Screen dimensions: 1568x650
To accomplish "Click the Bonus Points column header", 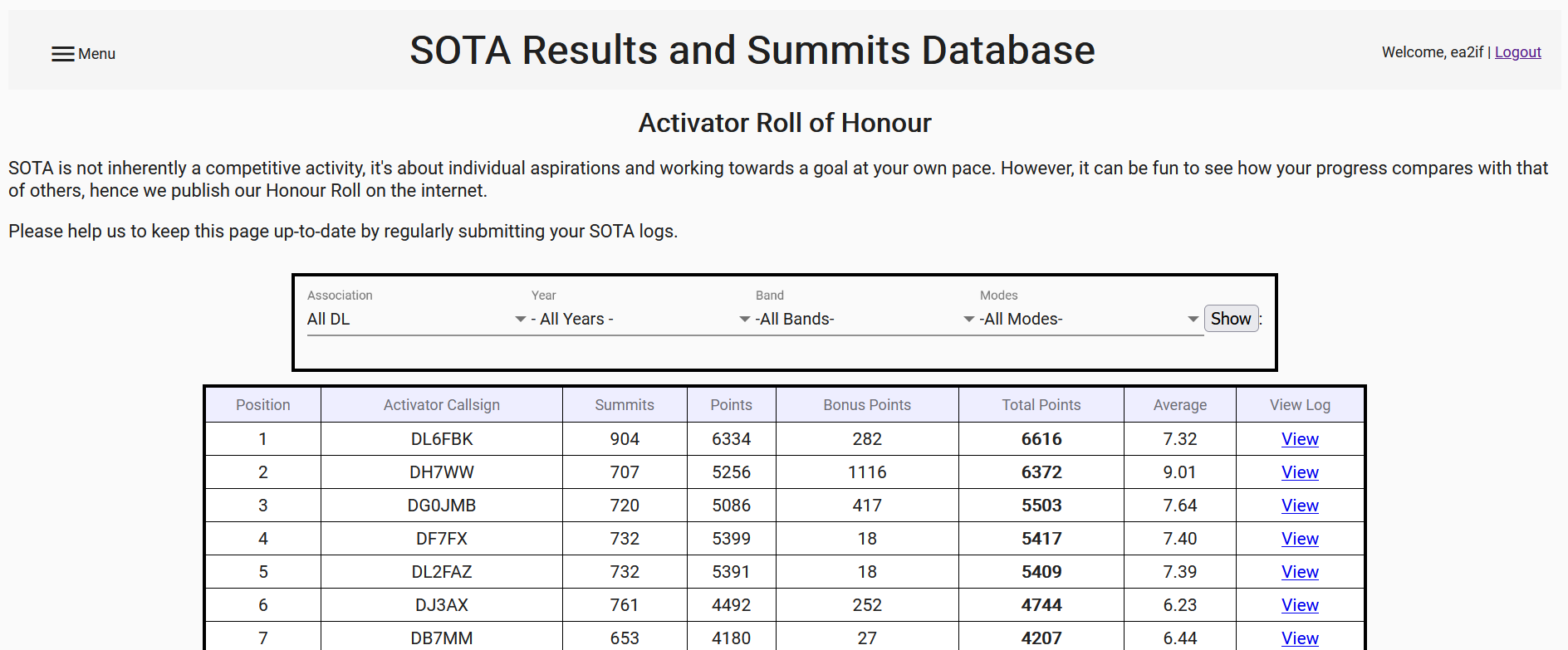I will 867,405.
